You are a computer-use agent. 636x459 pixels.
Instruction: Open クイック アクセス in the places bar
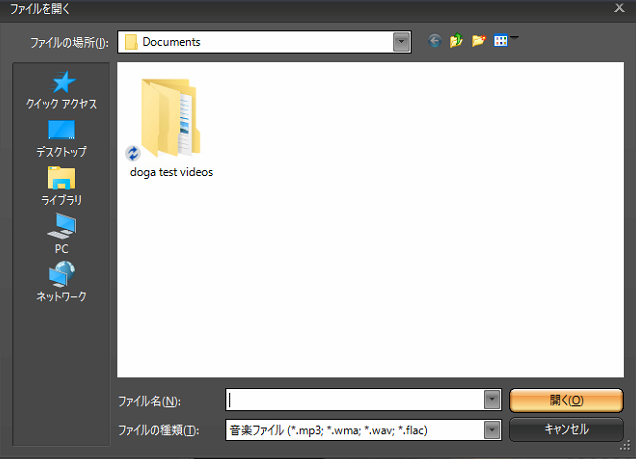61,90
